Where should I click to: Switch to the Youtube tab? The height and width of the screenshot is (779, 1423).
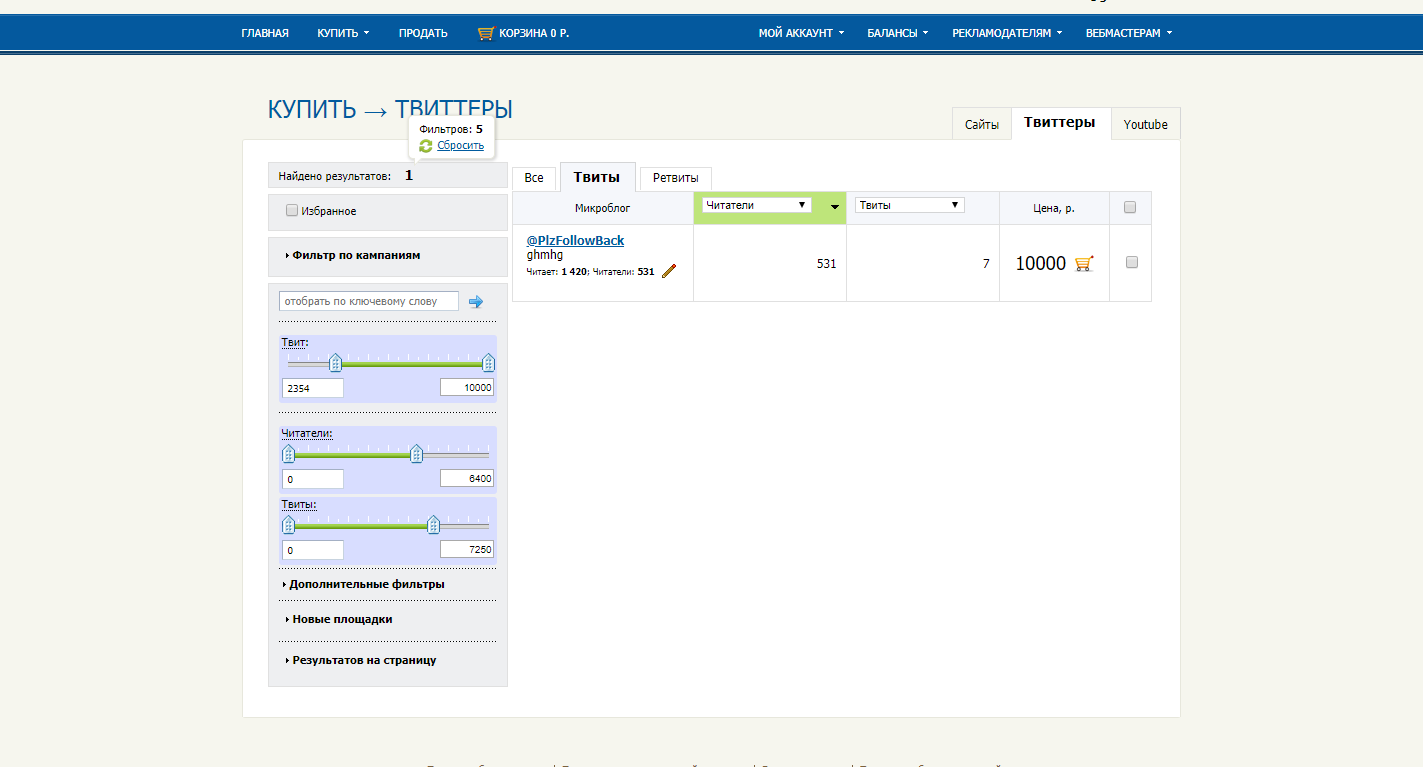(x=1145, y=125)
